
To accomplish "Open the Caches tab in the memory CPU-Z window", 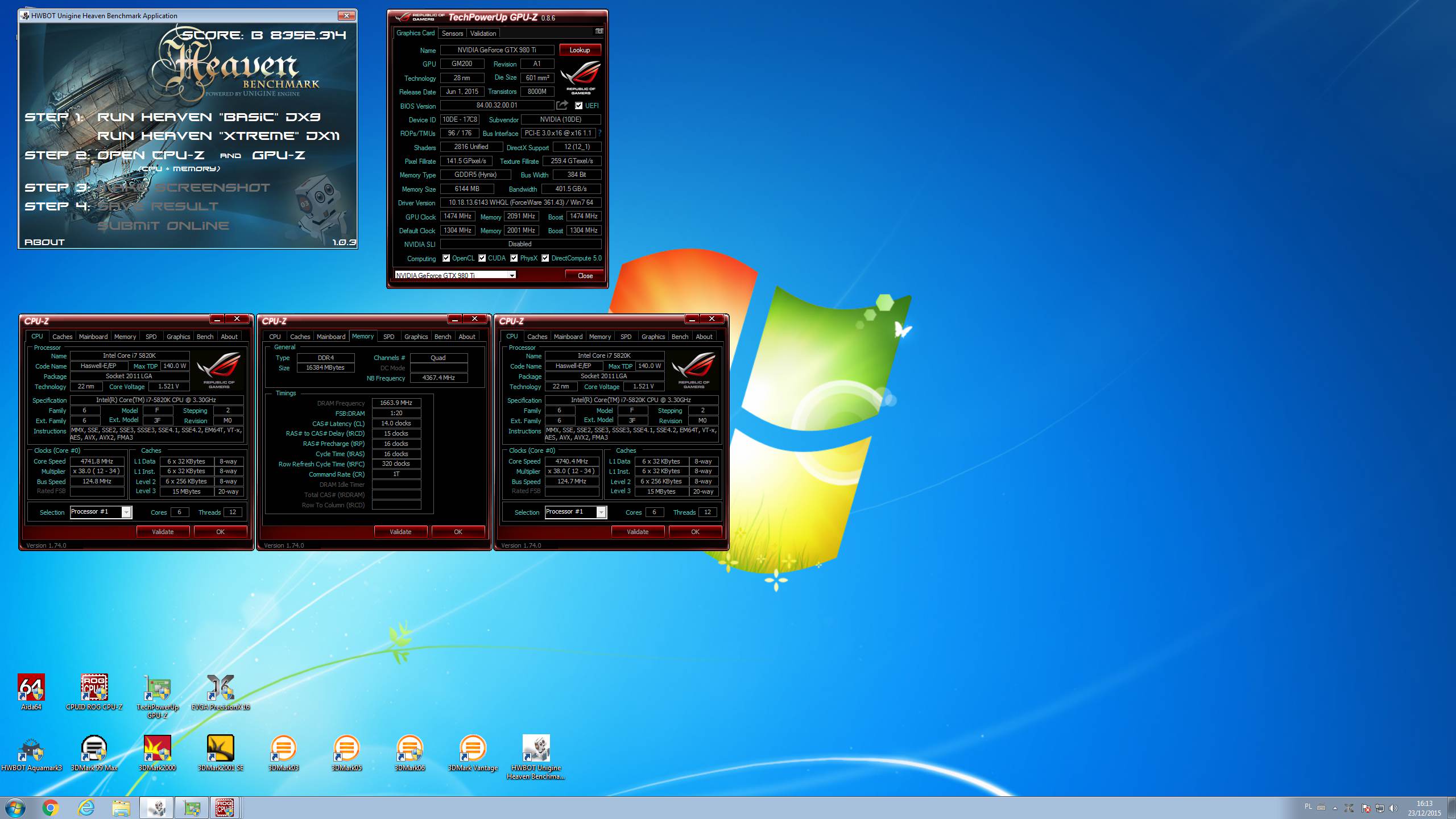I will pyautogui.click(x=300, y=337).
